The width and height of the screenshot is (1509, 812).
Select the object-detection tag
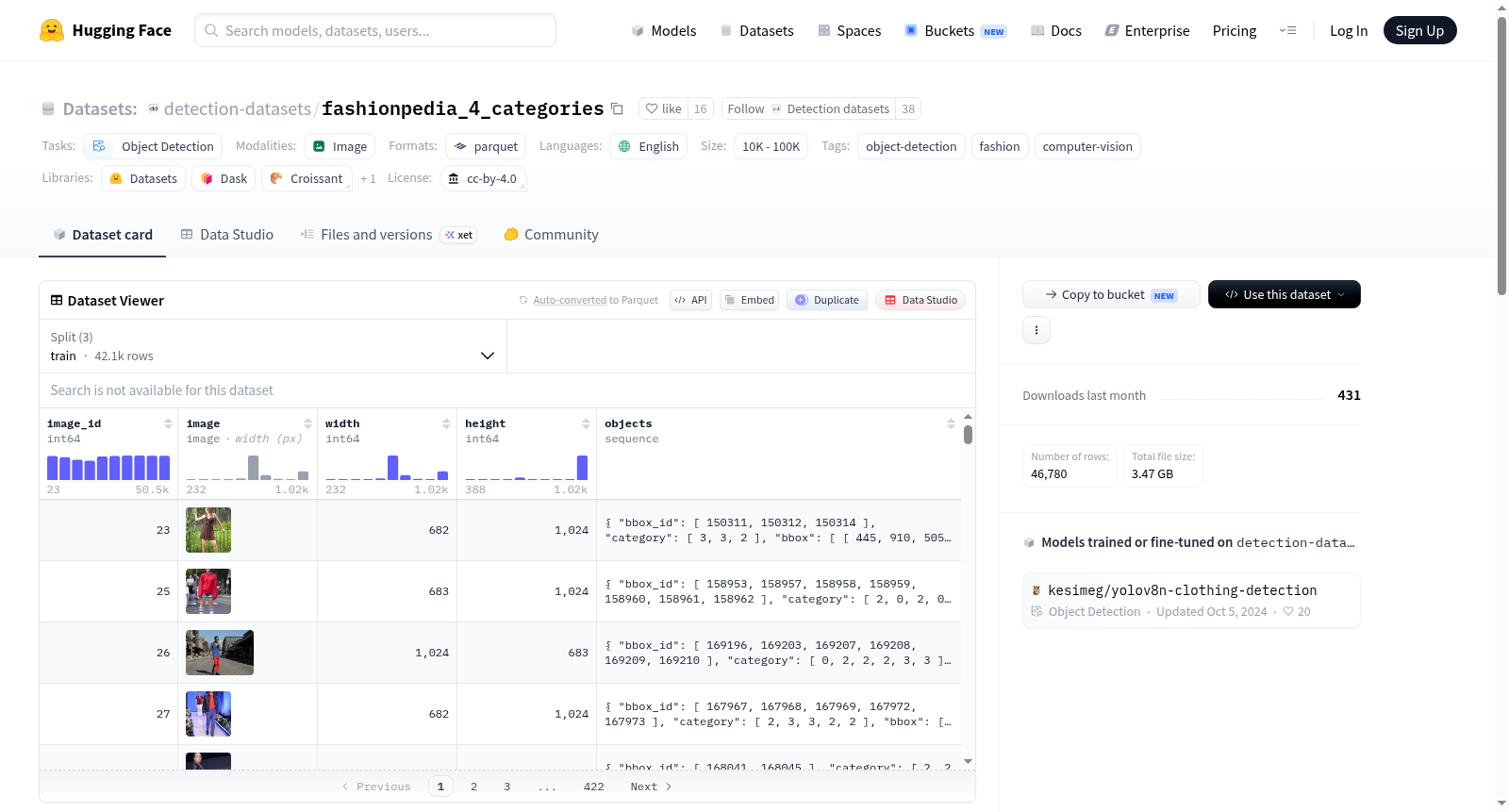click(911, 146)
